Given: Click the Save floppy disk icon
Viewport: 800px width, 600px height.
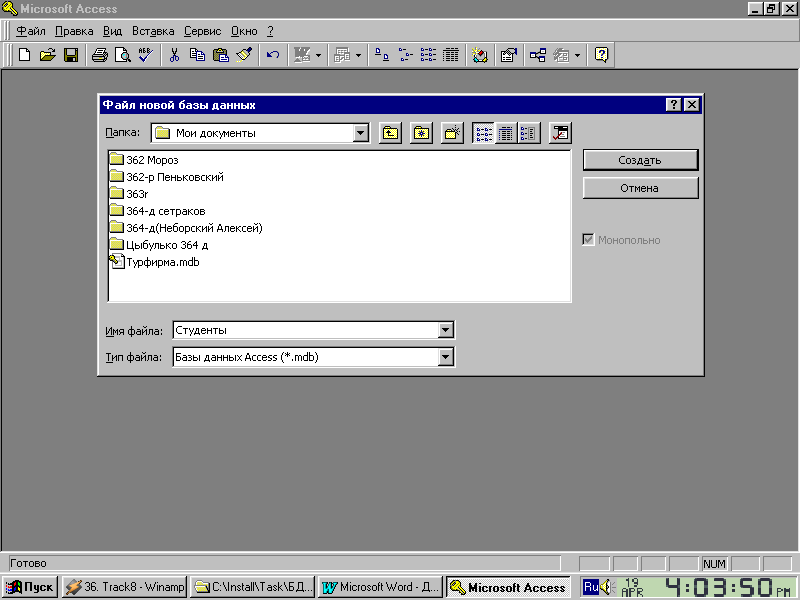Looking at the screenshot, I should pos(71,55).
